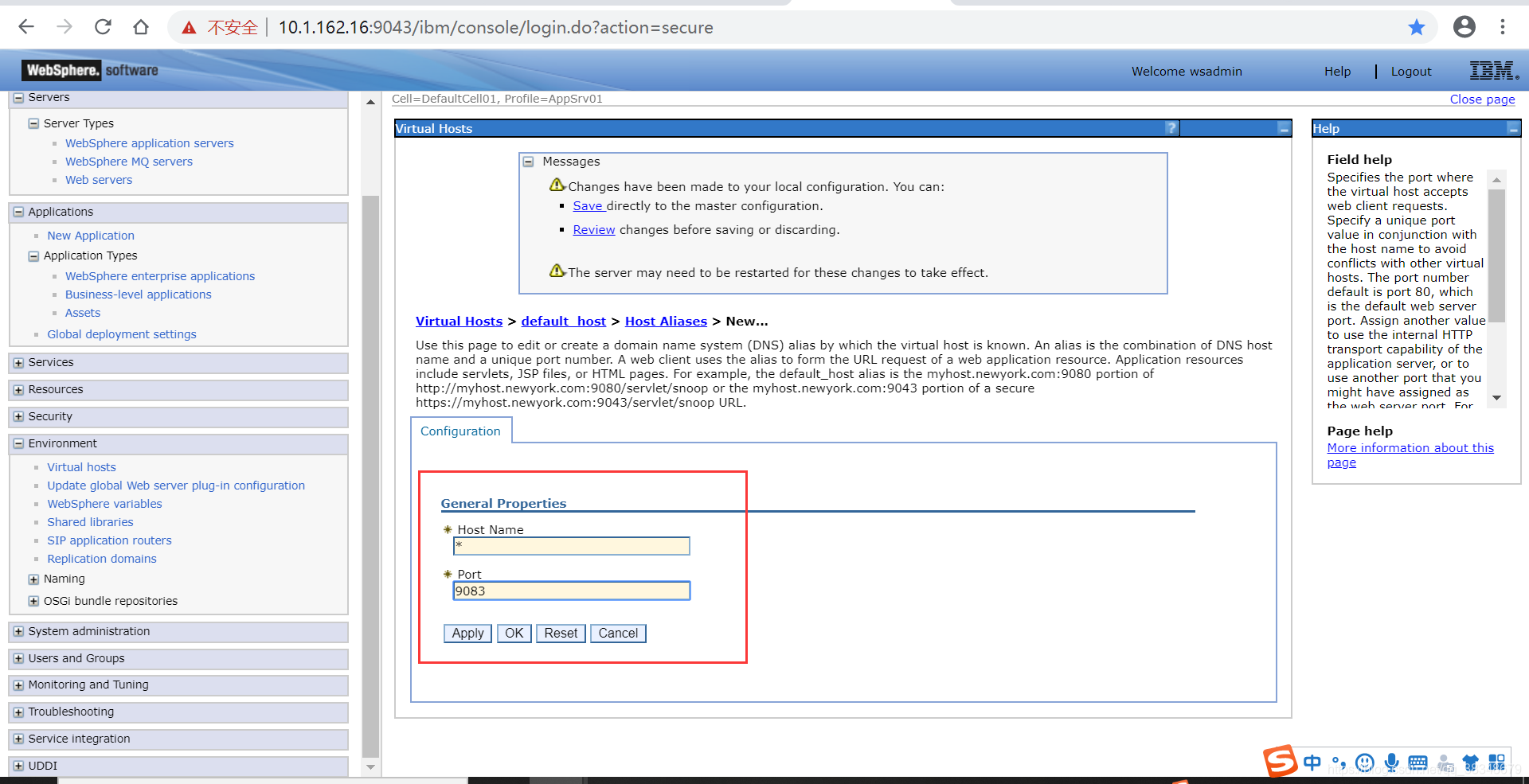Click the IME emoji smiley icon
Image resolution: width=1529 pixels, height=784 pixels.
point(1365,763)
